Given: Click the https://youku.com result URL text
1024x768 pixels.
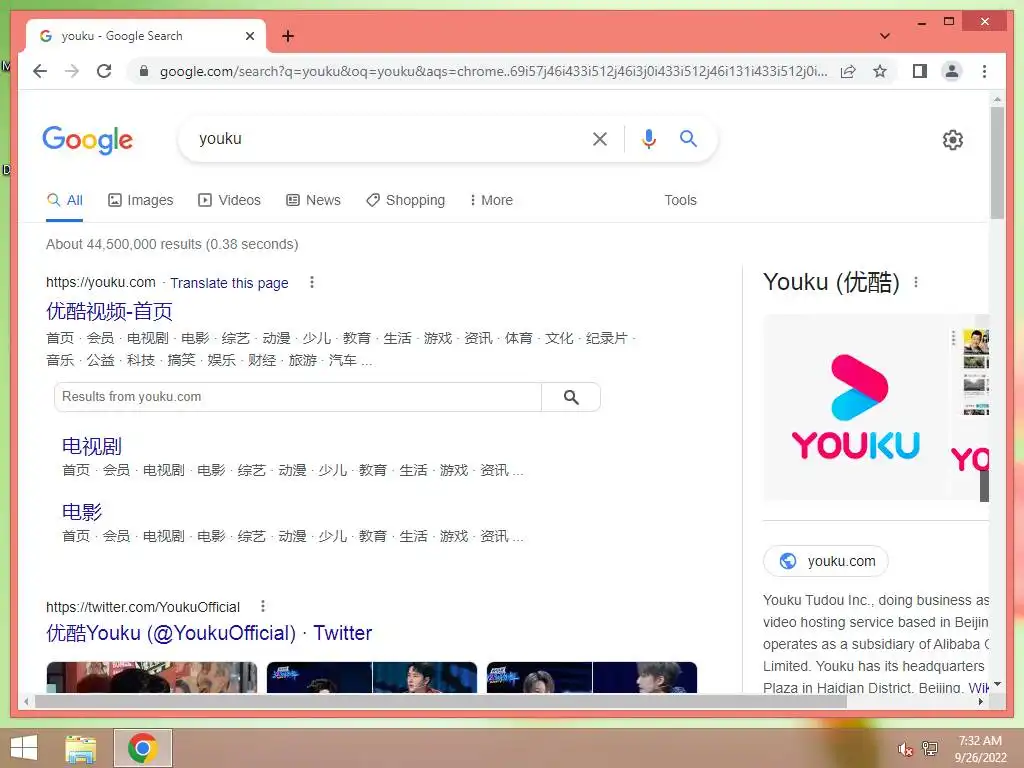Looking at the screenshot, I should click(101, 282).
